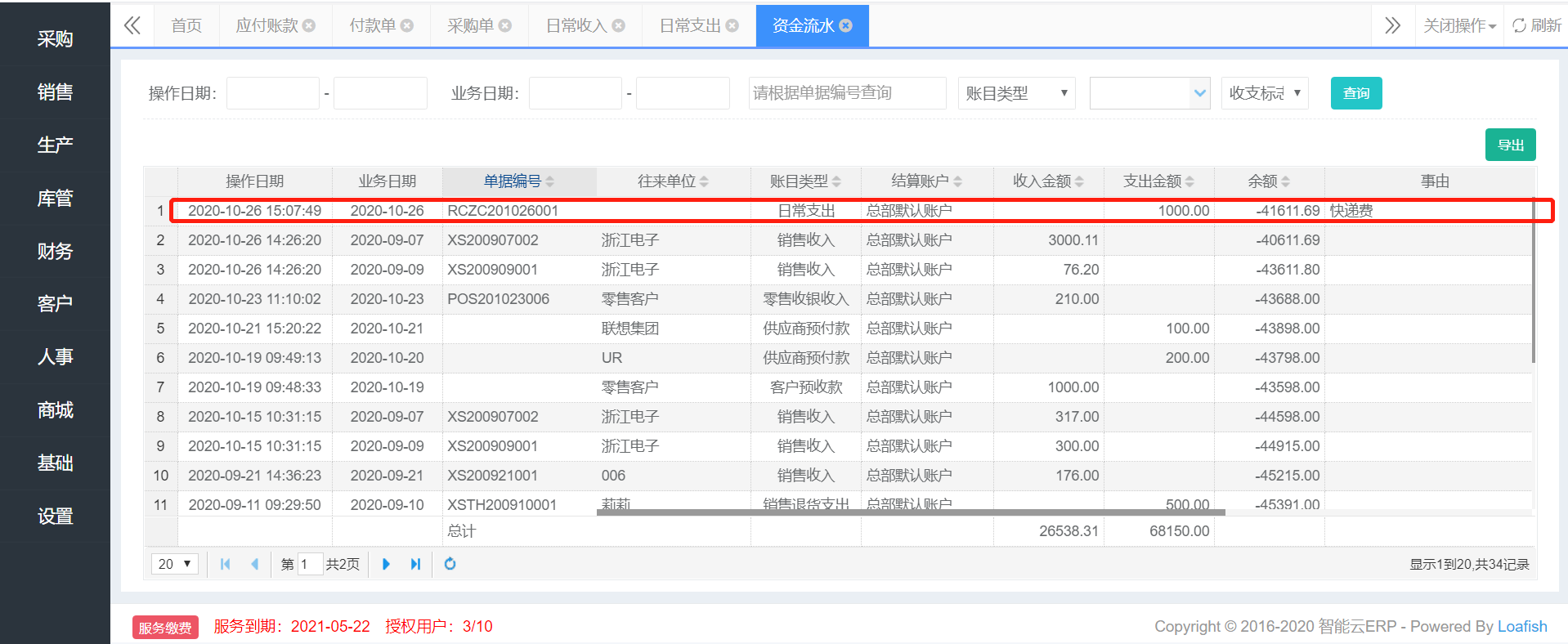Switch to the 日常收入 tab
This screenshot has width=1568, height=644.
[576, 26]
